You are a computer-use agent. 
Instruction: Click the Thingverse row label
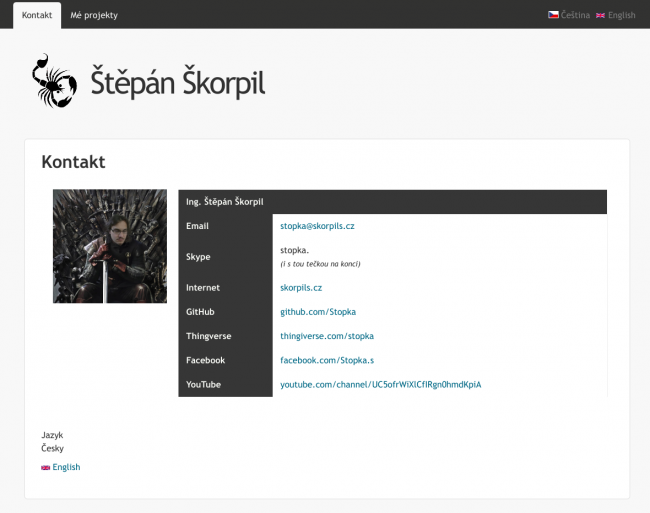(209, 336)
